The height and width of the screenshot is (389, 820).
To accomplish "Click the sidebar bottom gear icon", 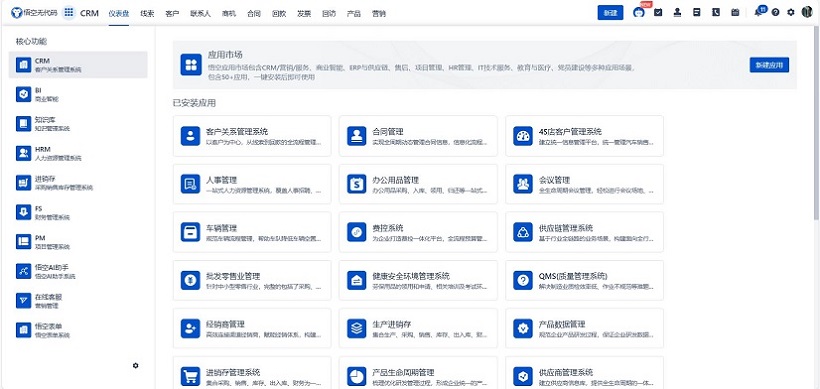I will tap(135, 366).
